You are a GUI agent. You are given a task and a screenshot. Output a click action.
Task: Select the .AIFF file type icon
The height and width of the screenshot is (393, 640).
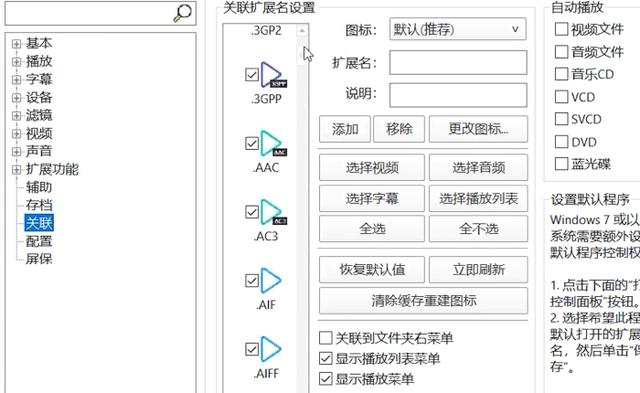[271, 349]
